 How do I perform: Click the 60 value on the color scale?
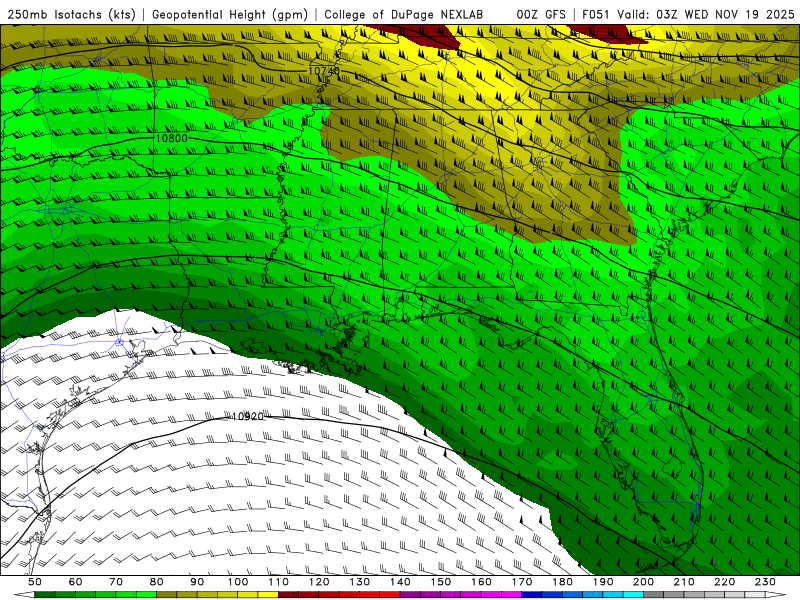click(x=76, y=582)
